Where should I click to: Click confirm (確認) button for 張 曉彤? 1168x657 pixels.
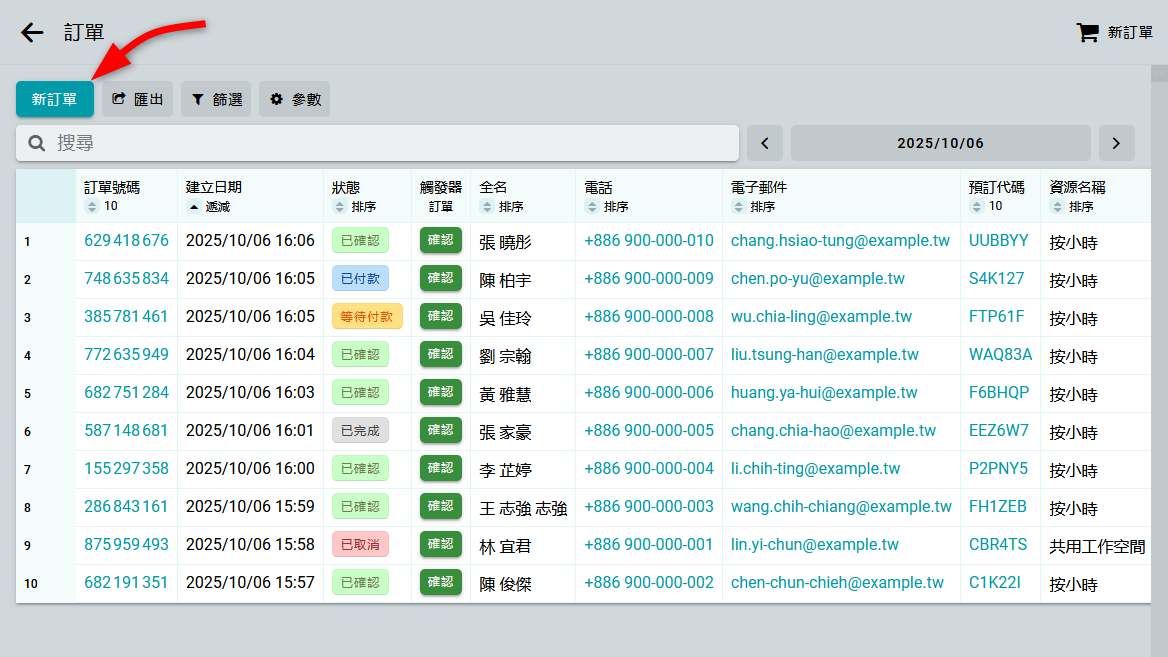pyautogui.click(x=441, y=240)
